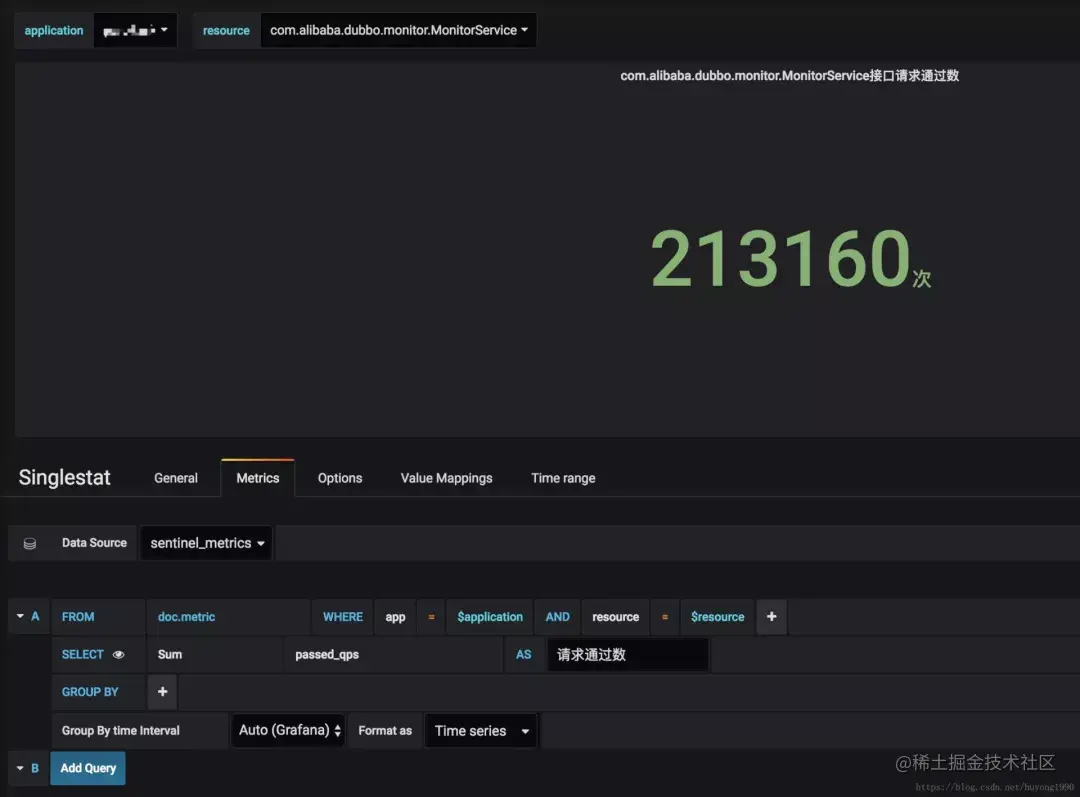The width and height of the screenshot is (1080, 797).
Task: Switch to the Time range tab
Action: click(x=563, y=478)
